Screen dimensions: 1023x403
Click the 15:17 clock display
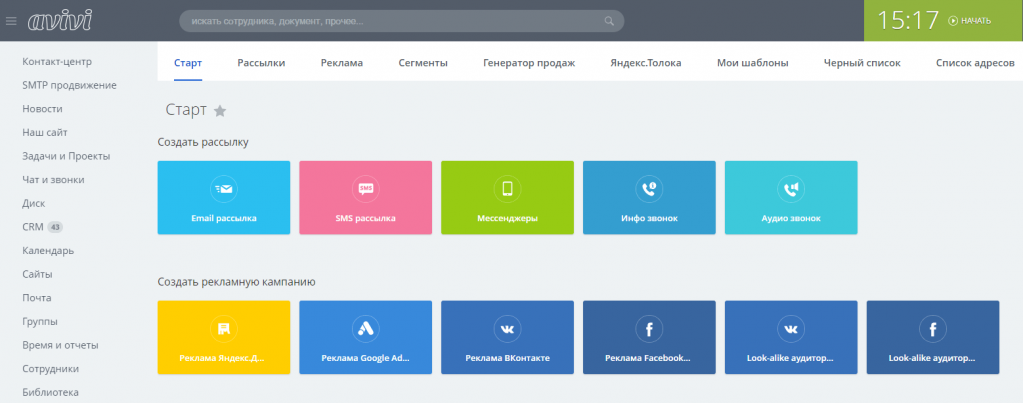(x=908, y=21)
